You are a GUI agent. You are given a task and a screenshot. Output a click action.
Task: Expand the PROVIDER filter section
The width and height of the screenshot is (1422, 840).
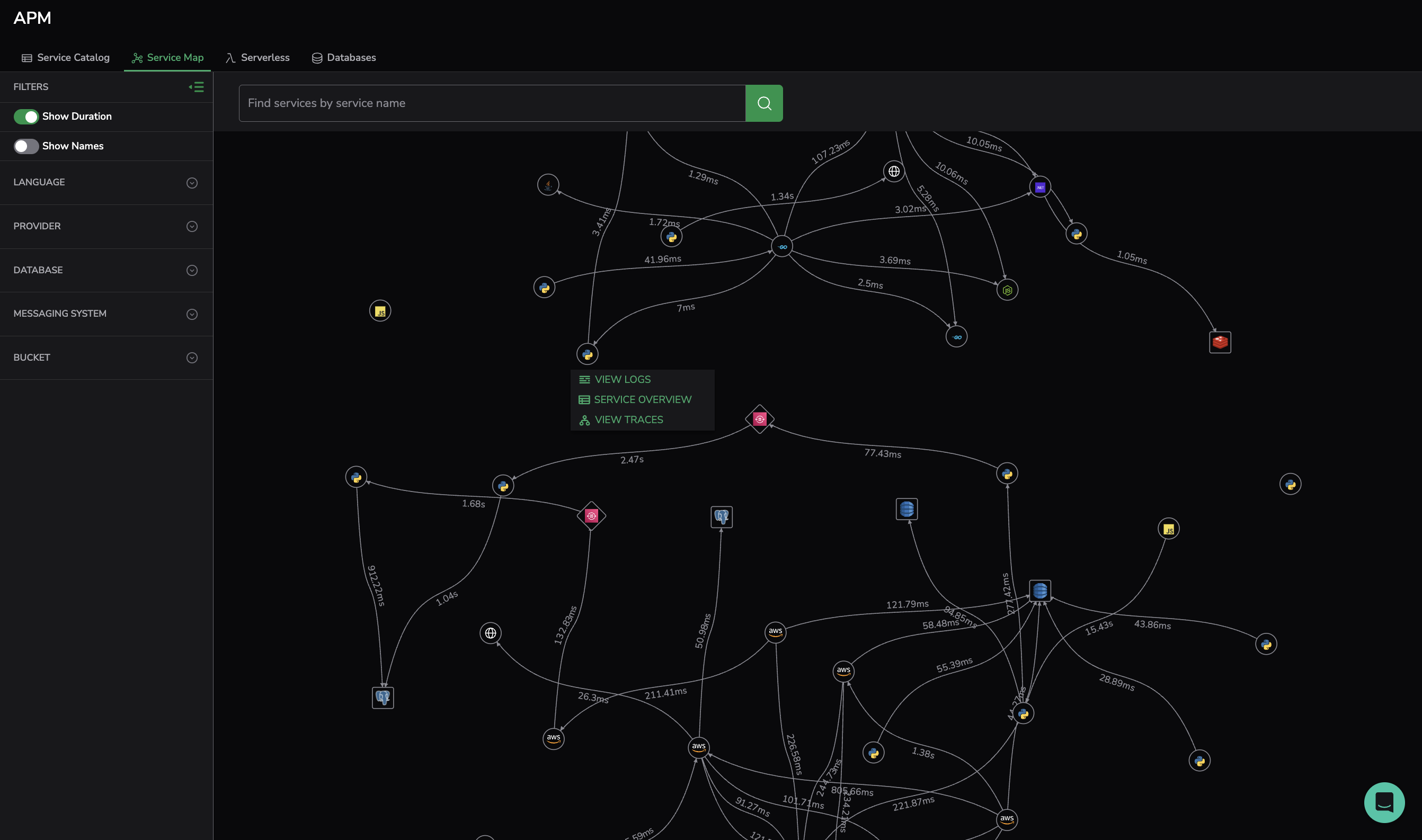pos(192,226)
